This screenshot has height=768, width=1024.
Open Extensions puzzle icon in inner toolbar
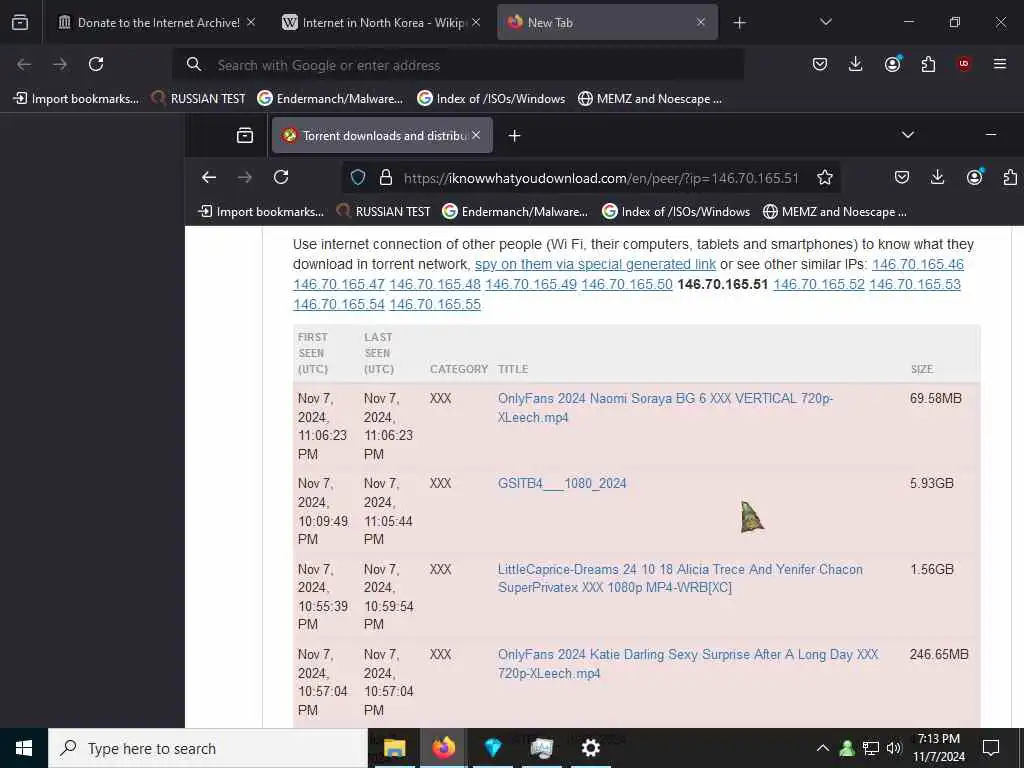click(x=1010, y=177)
